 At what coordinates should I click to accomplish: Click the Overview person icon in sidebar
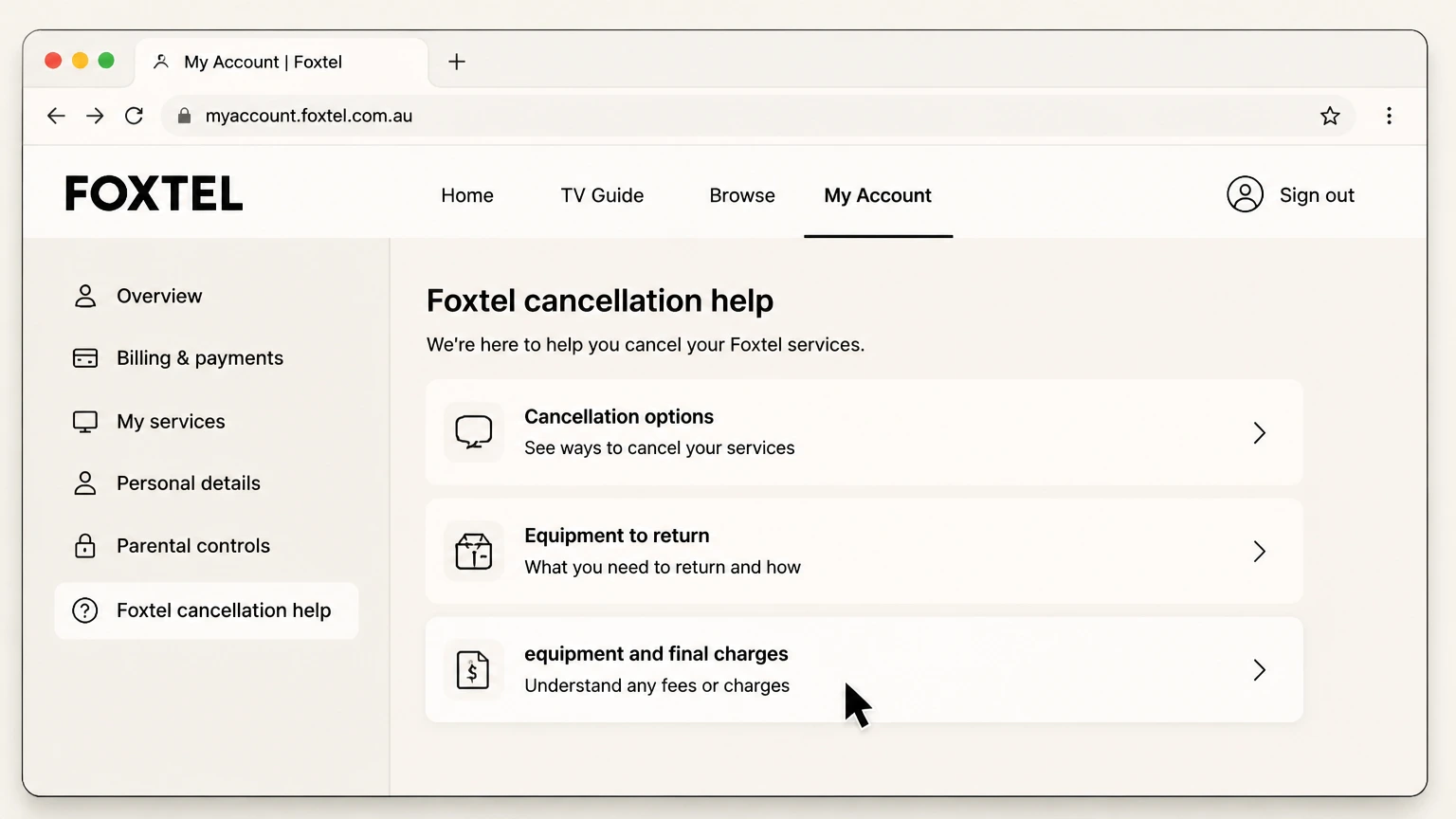click(x=85, y=296)
